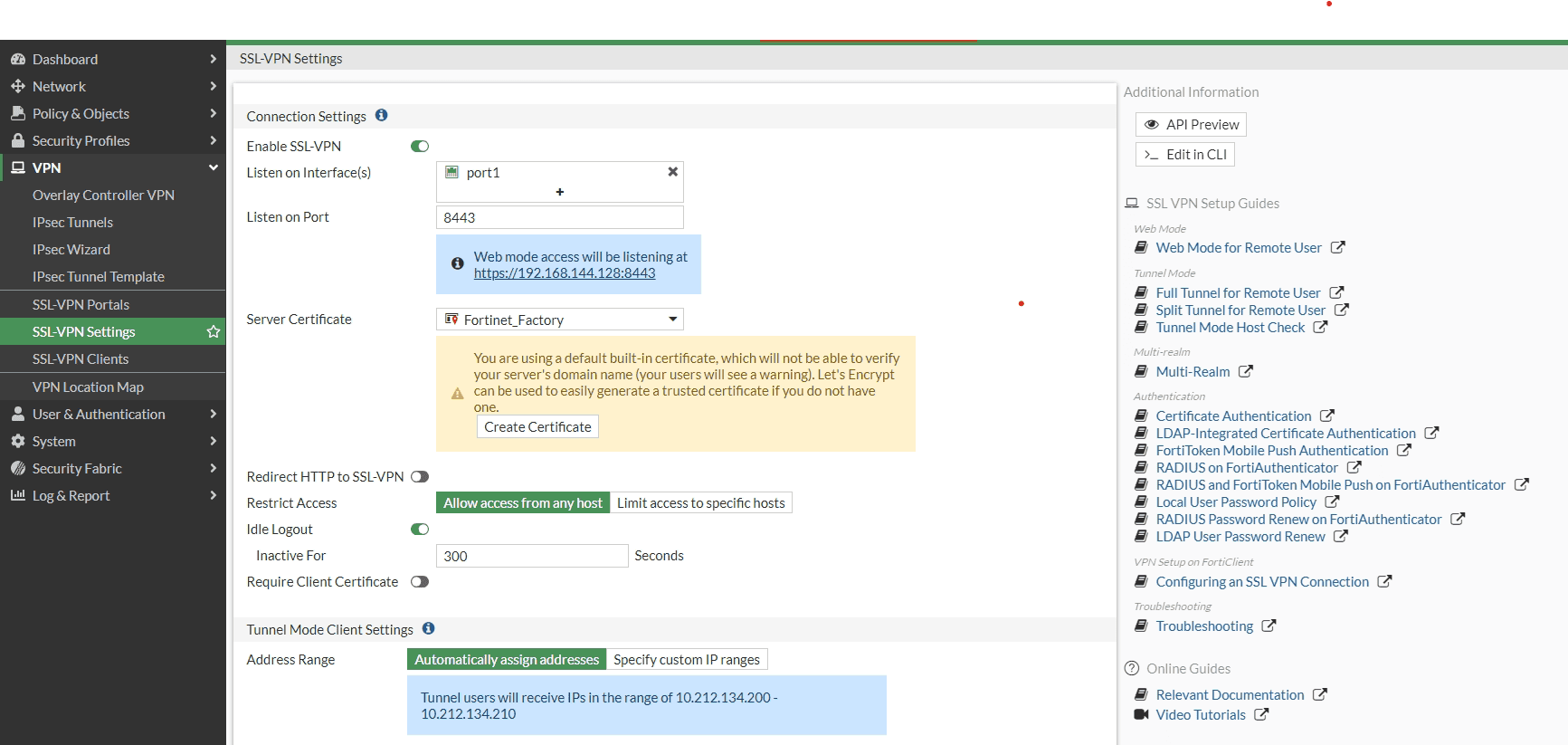Expand the Network menu chevron
This screenshot has width=1568, height=745.
(214, 86)
